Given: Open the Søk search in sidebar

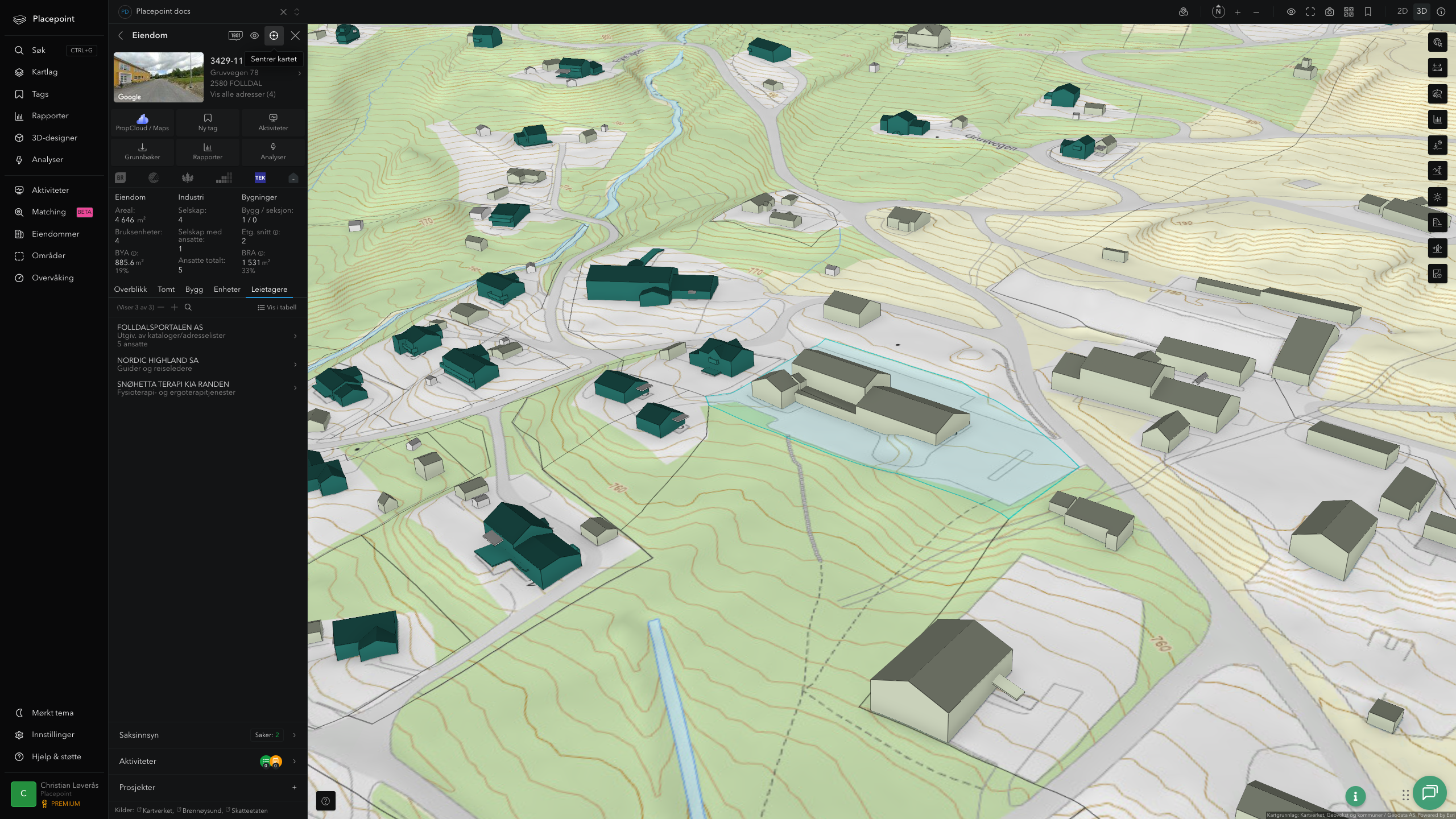Looking at the screenshot, I should 55,51.
